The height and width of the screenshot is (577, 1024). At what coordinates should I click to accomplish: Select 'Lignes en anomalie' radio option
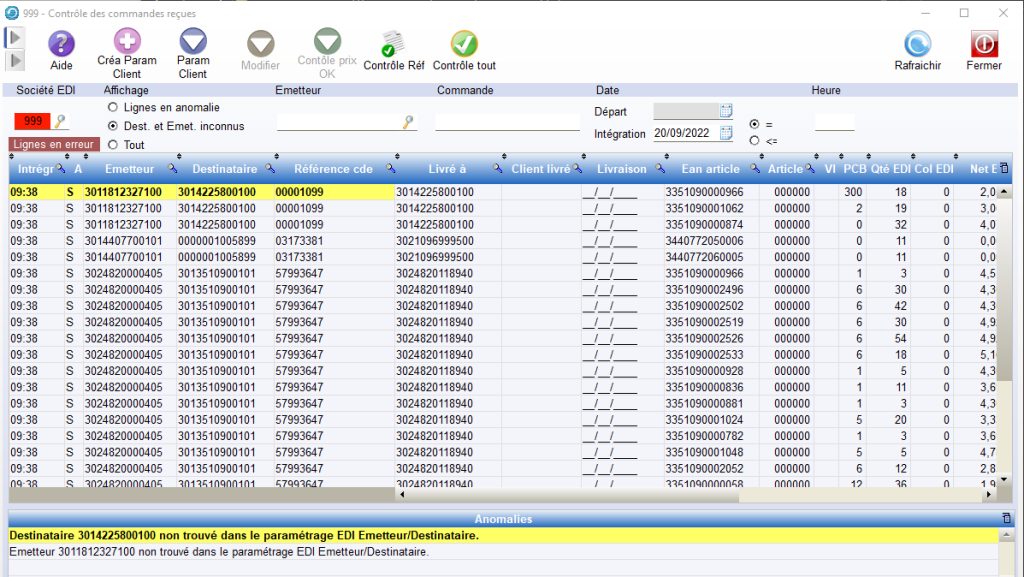(x=113, y=107)
